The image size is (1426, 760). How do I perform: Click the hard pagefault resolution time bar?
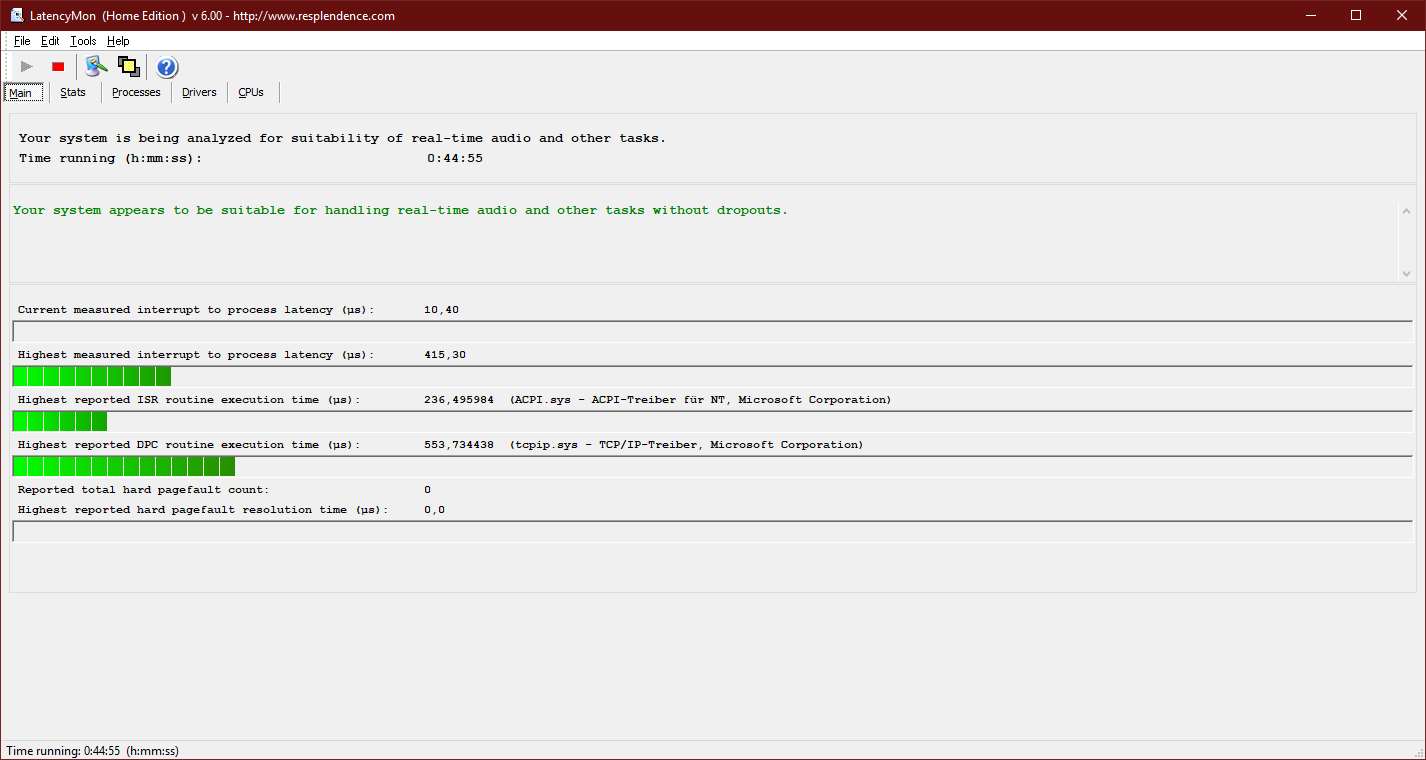713,531
